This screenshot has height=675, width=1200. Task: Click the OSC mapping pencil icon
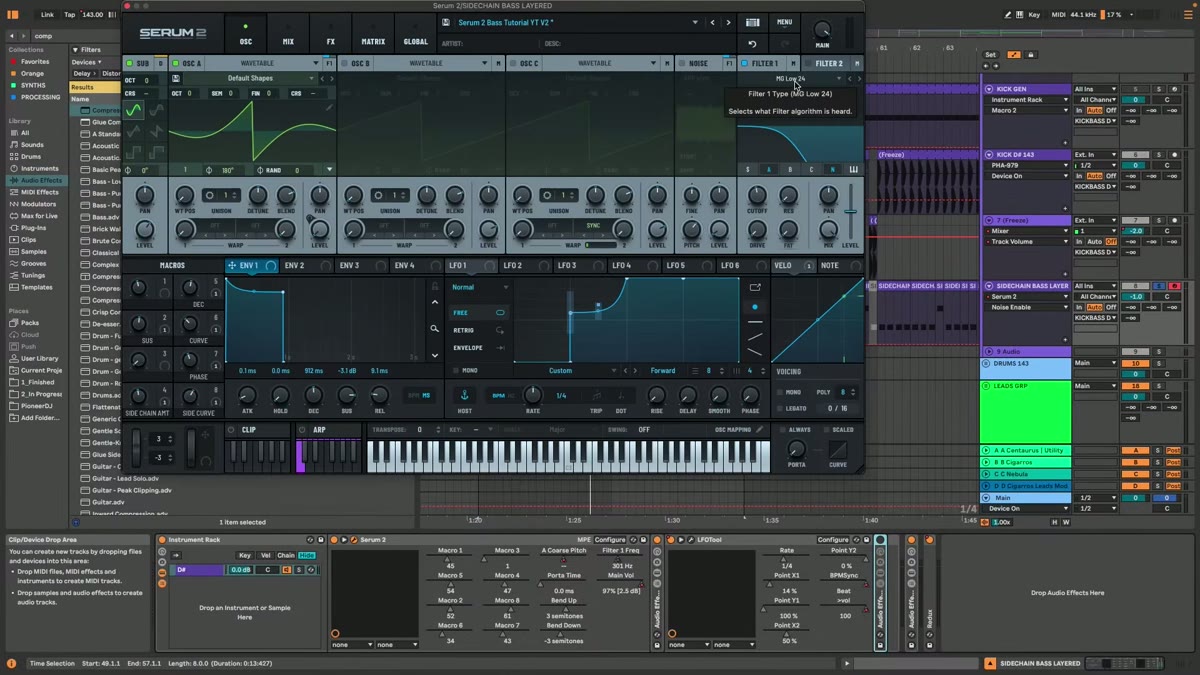(760, 430)
